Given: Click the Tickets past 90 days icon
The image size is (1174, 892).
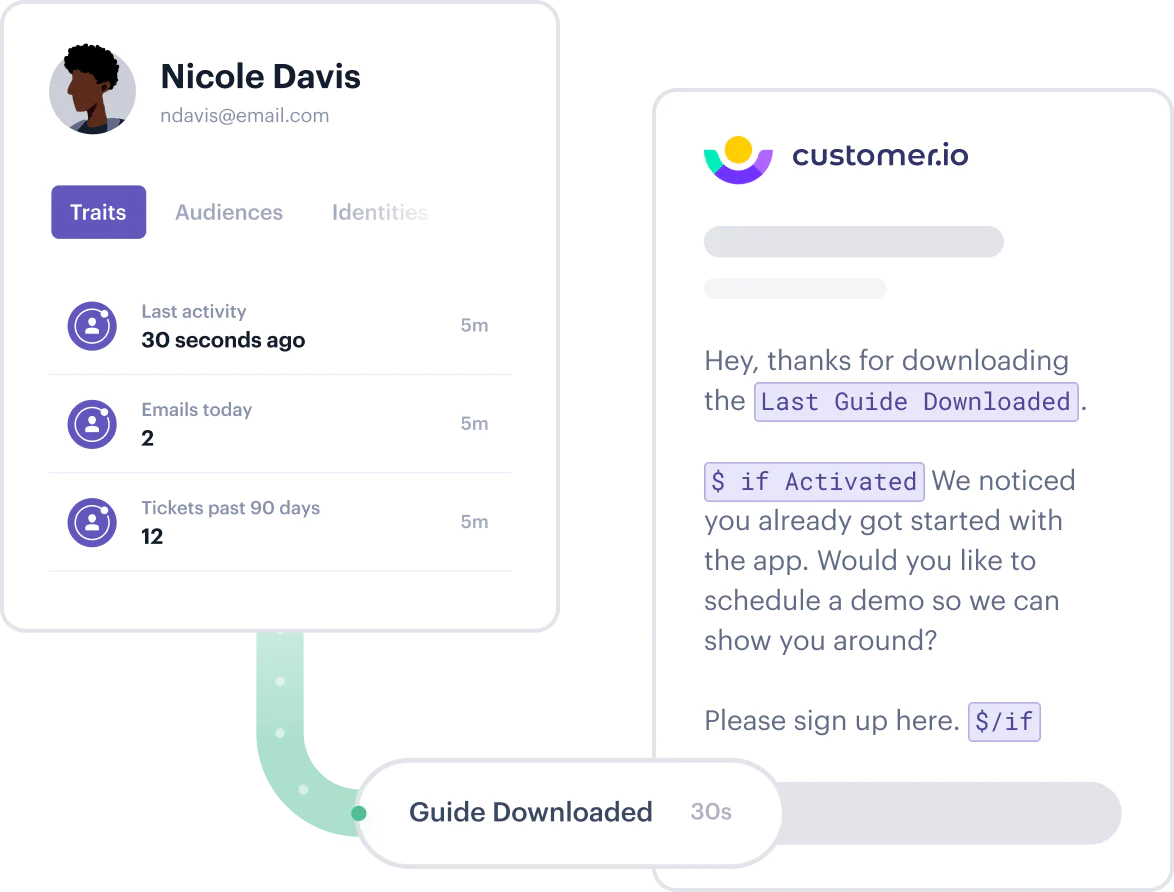Looking at the screenshot, I should click(92, 522).
